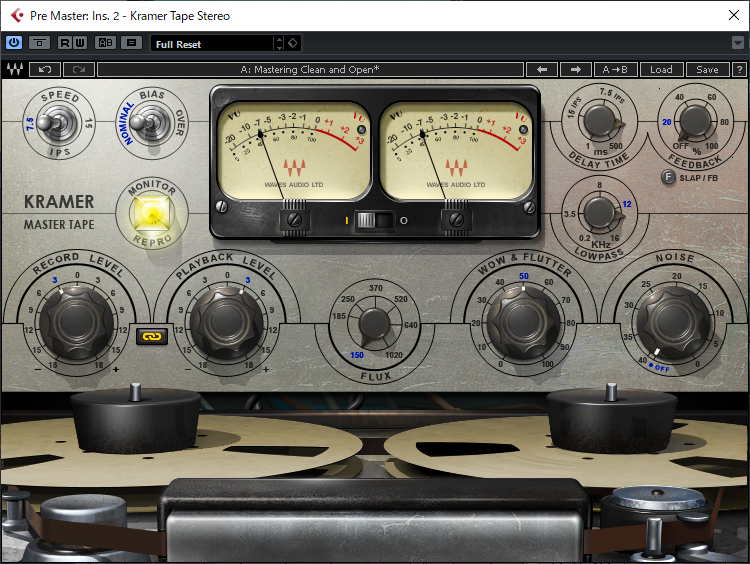Viewport: 750px width, 564px height.
Task: Step presets using the up/down arrows
Action: pyautogui.click(x=280, y=44)
